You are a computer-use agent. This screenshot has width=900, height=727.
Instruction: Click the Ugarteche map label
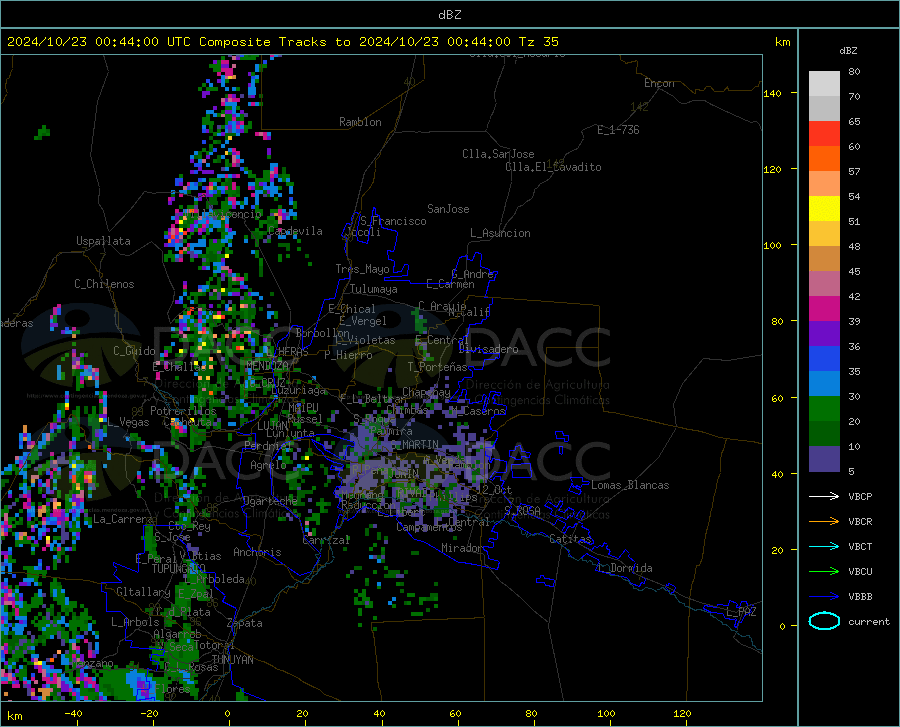point(270,500)
